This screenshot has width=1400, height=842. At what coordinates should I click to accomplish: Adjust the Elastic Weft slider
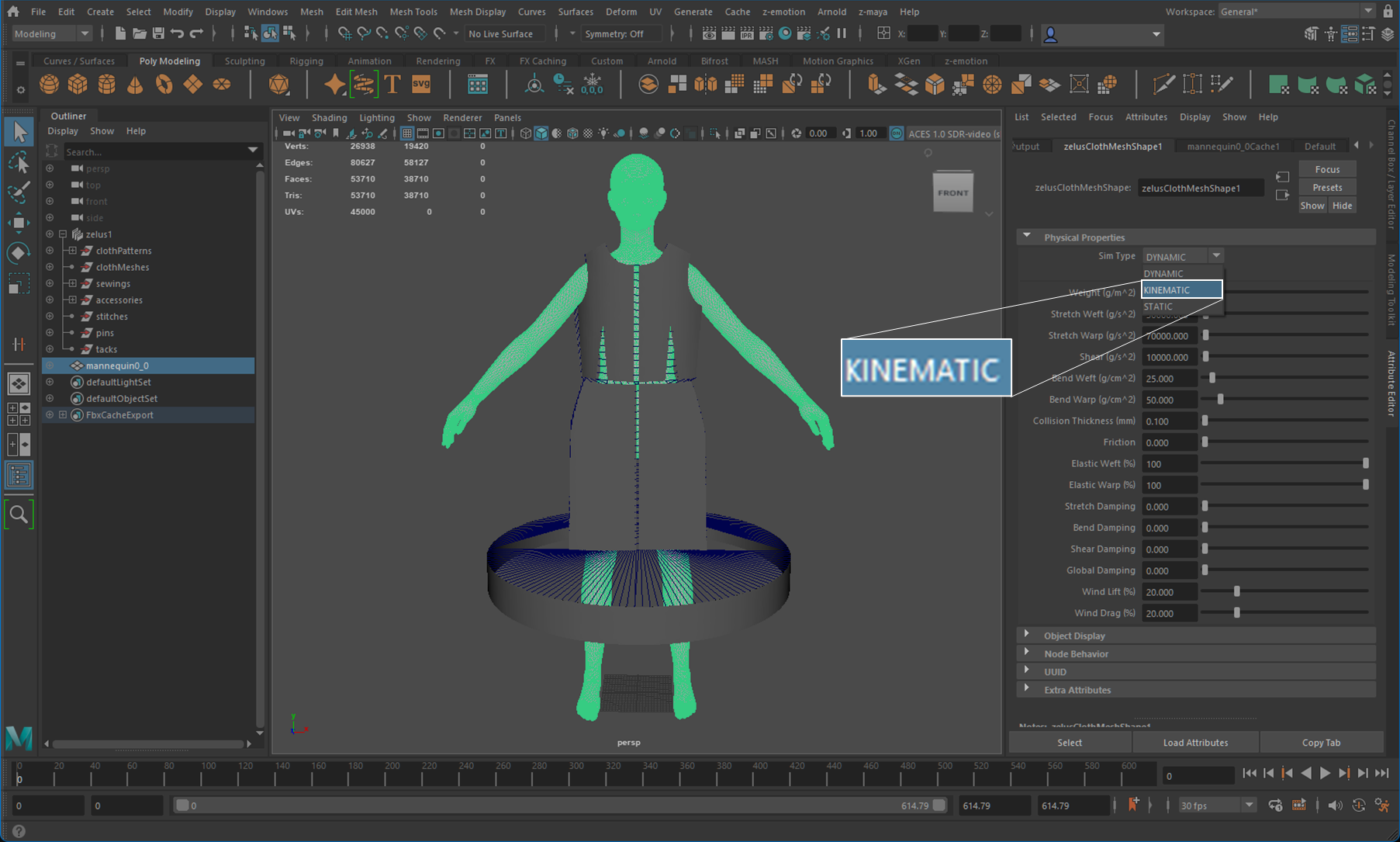click(x=1365, y=463)
